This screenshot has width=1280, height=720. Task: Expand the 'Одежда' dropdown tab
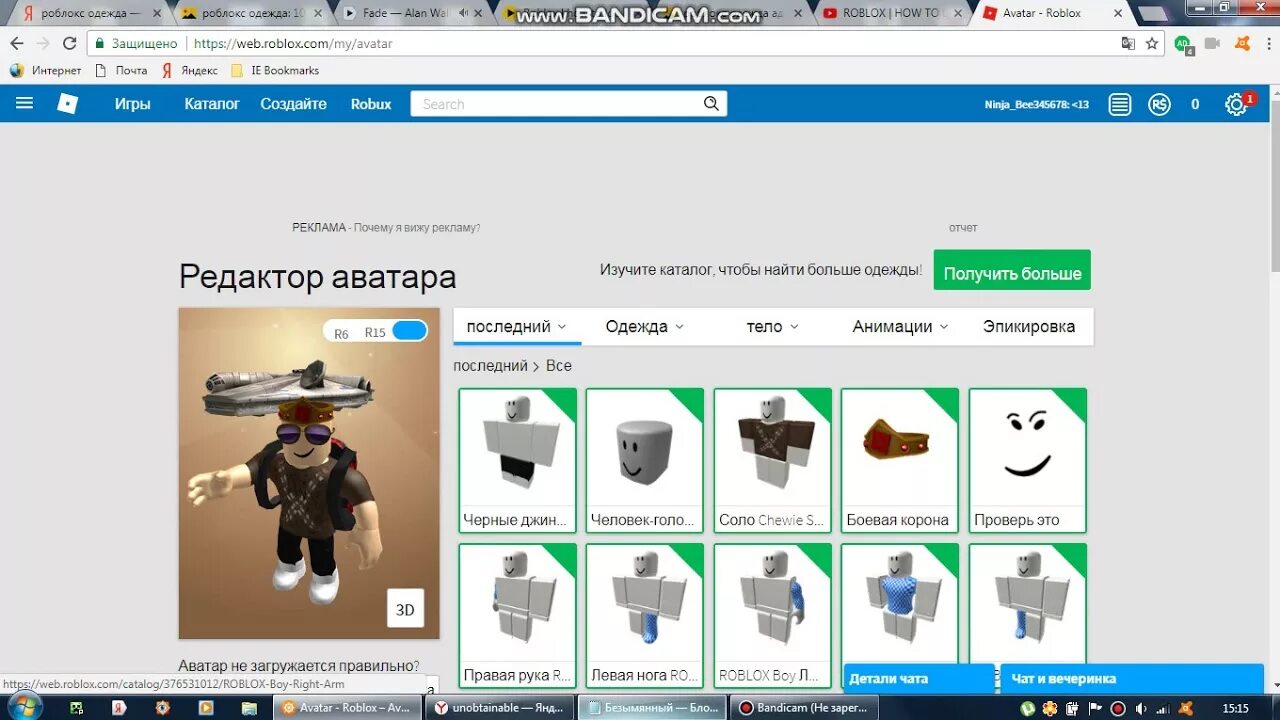point(644,326)
